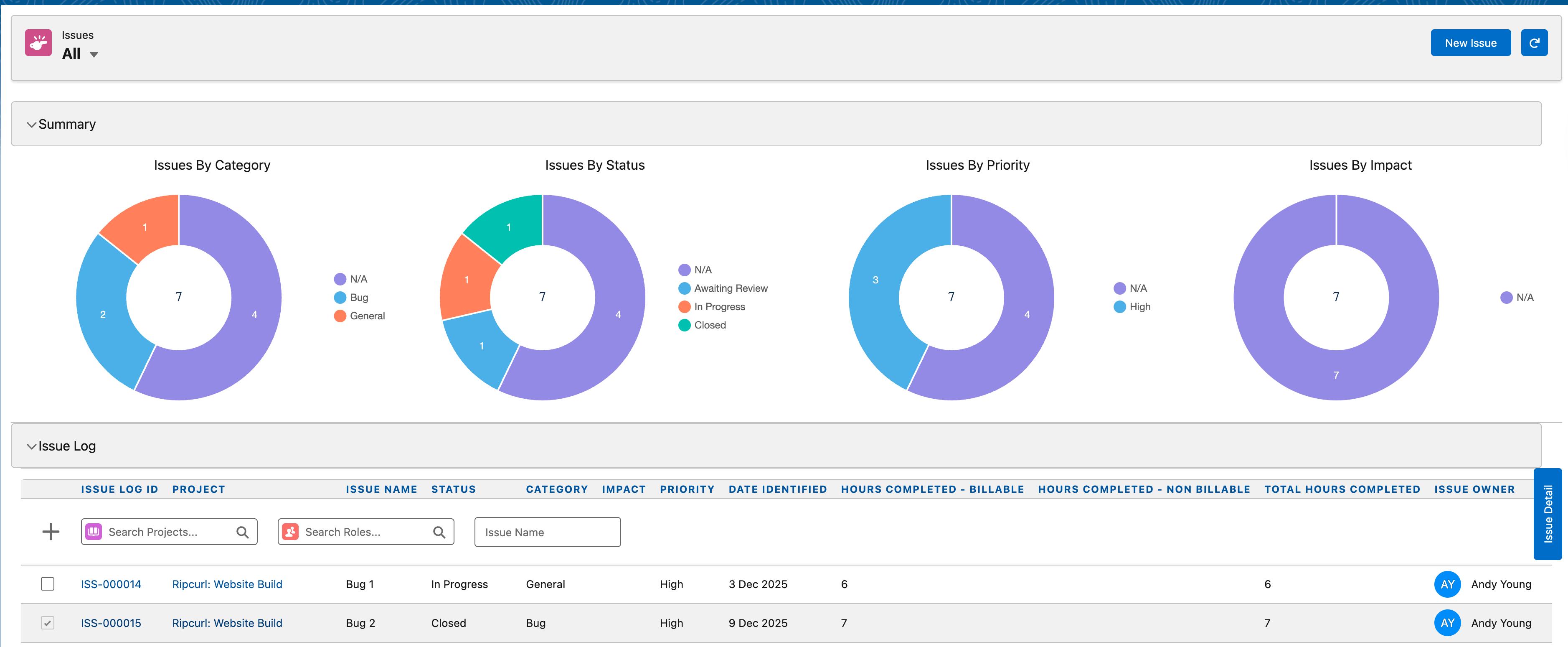Select the checkbox for ISS-000014

pos(48,584)
